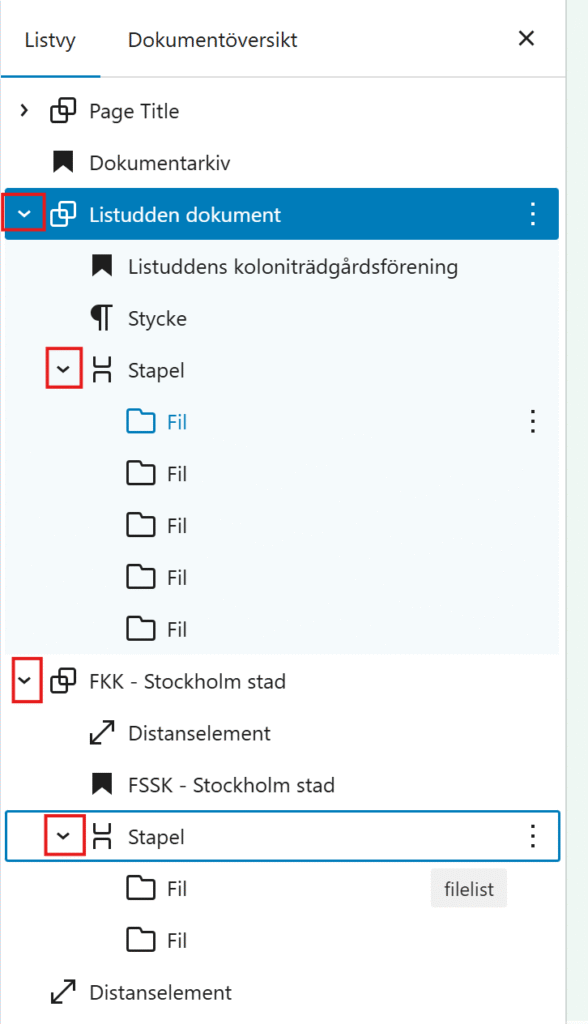The width and height of the screenshot is (588, 1024).
Task: Select the Listvy tab
Action: tap(50, 40)
